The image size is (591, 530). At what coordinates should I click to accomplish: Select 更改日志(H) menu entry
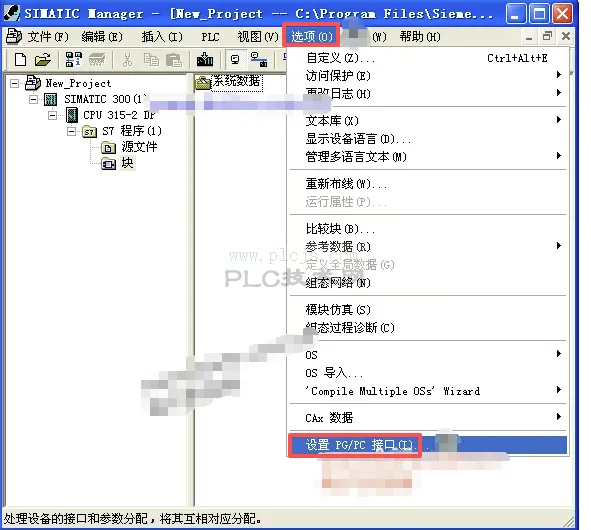[x=428, y=93]
